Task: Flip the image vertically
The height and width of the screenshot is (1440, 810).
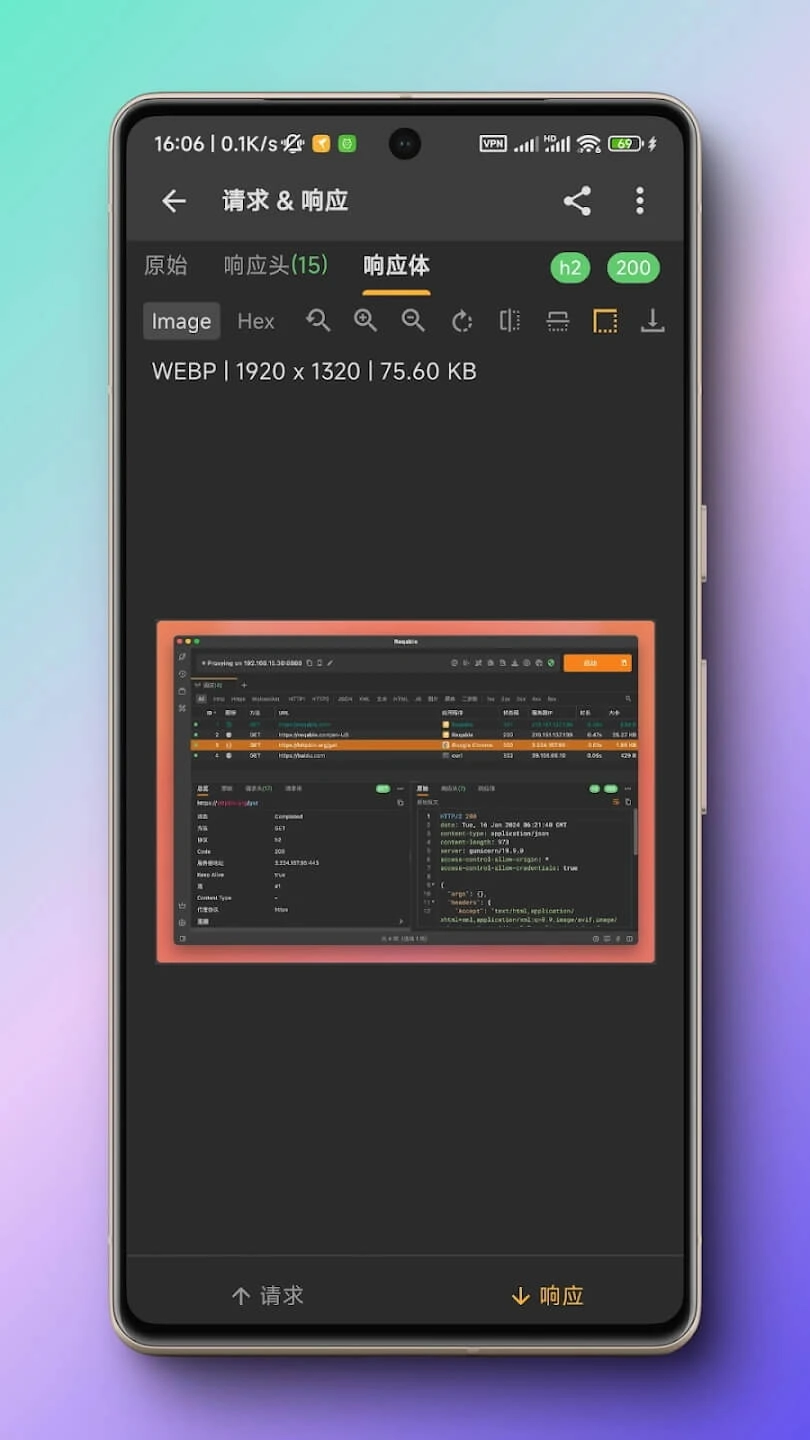Action: (557, 321)
